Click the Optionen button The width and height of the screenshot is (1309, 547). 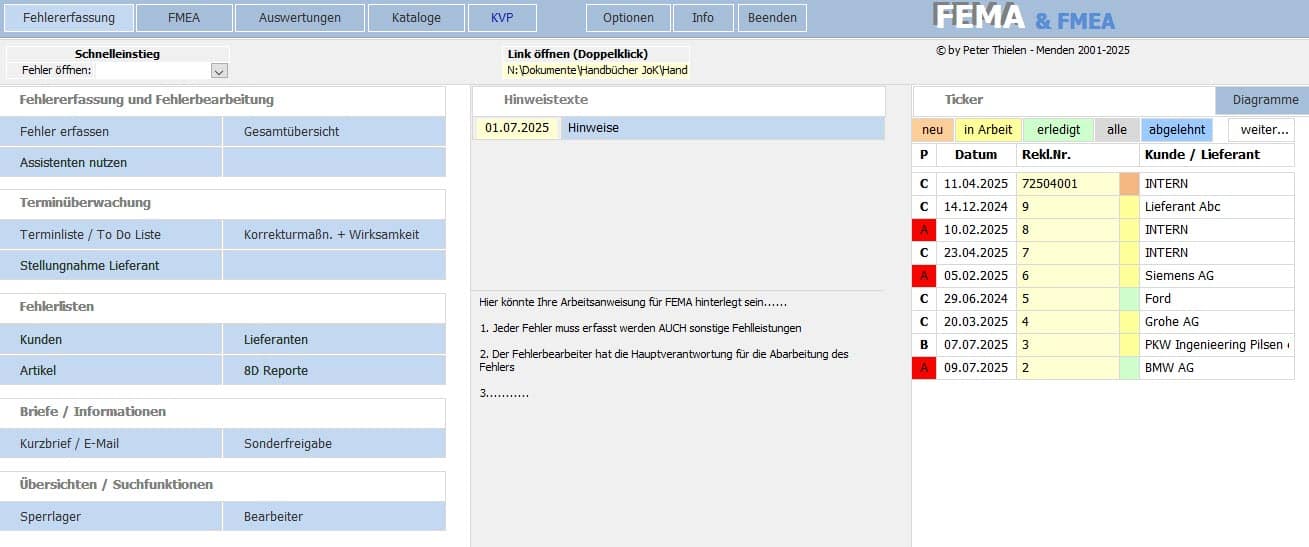tap(628, 17)
